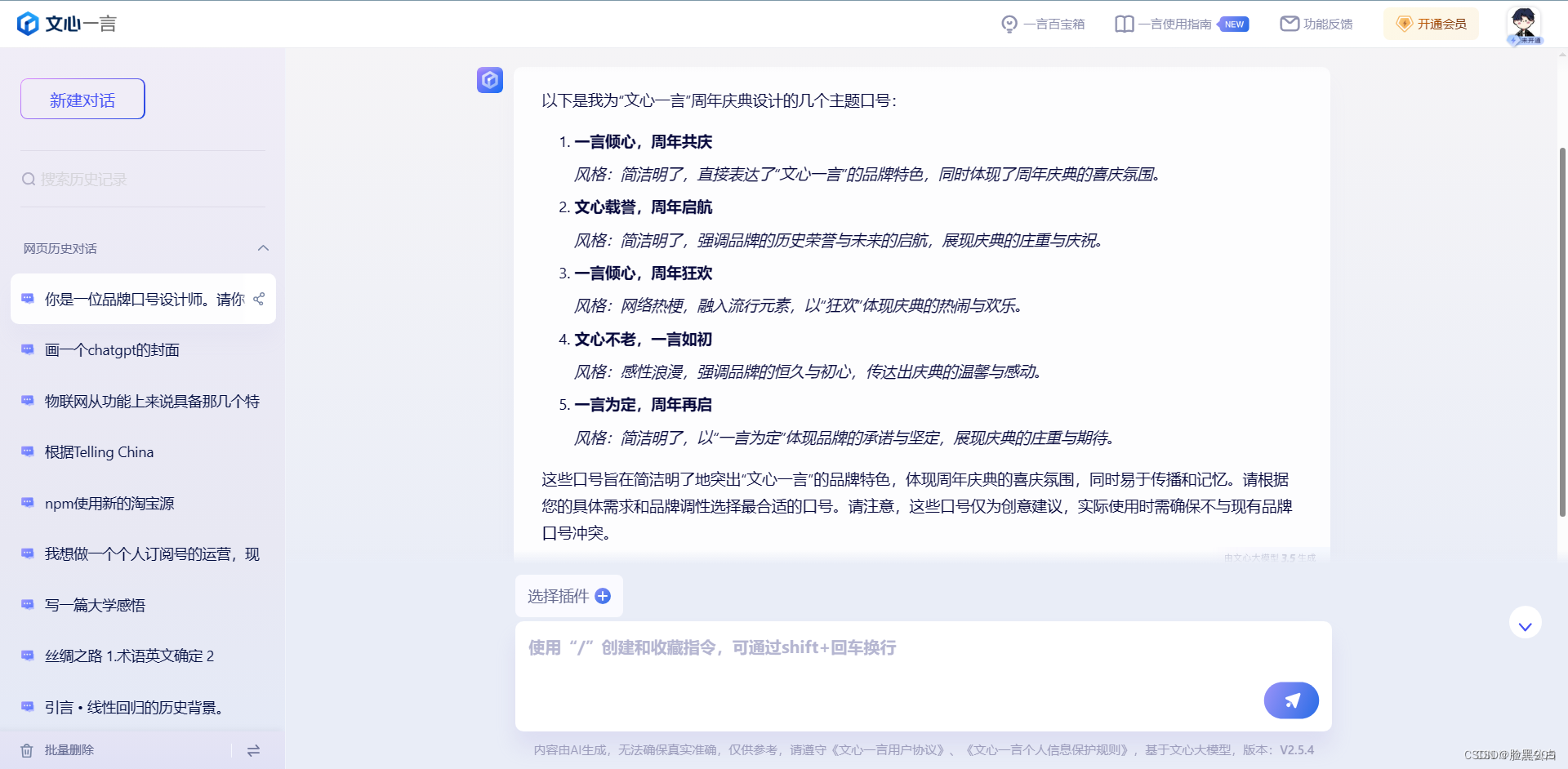
Task: Click chat icon beside 根据Telling China
Action: coord(28,451)
